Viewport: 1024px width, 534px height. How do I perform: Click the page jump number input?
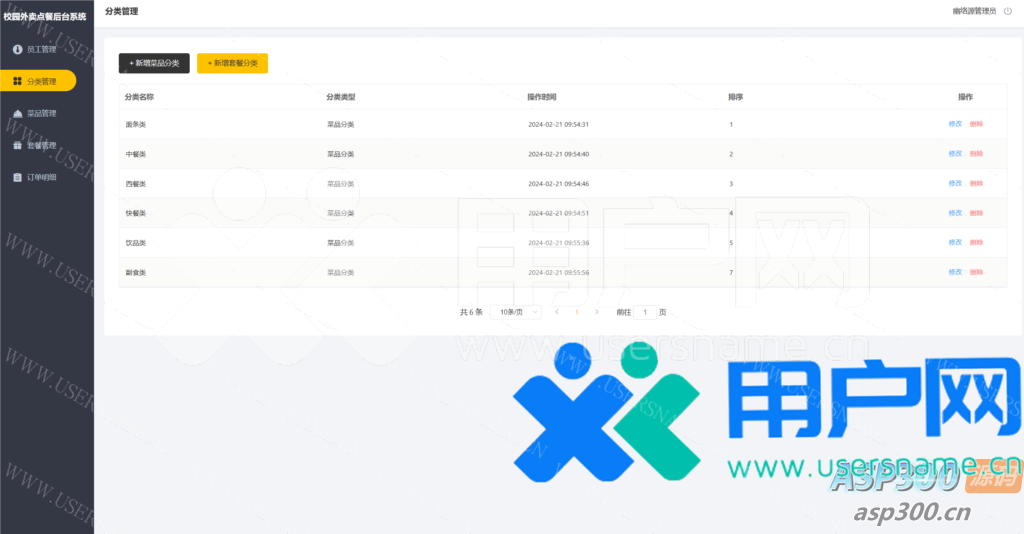click(x=645, y=312)
